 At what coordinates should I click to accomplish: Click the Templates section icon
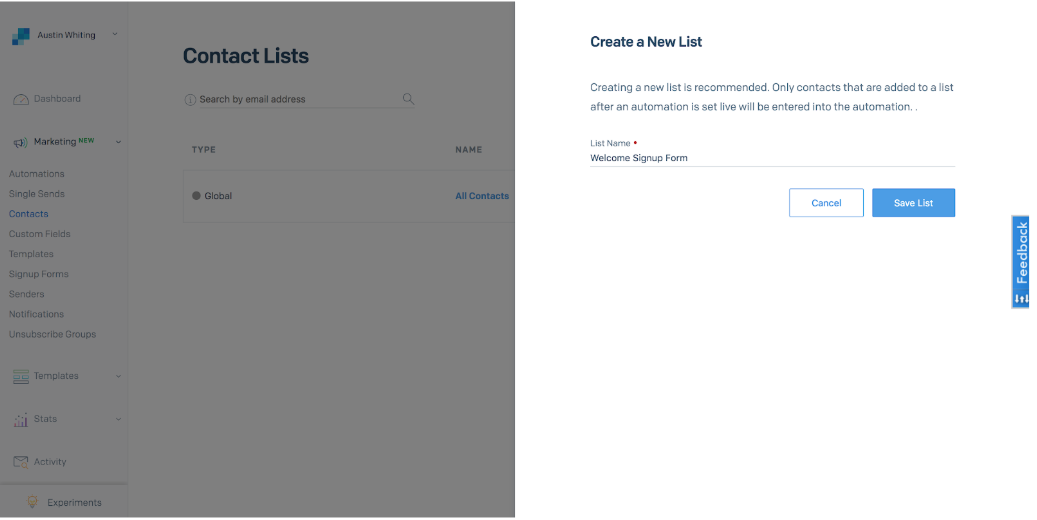click(x=20, y=376)
